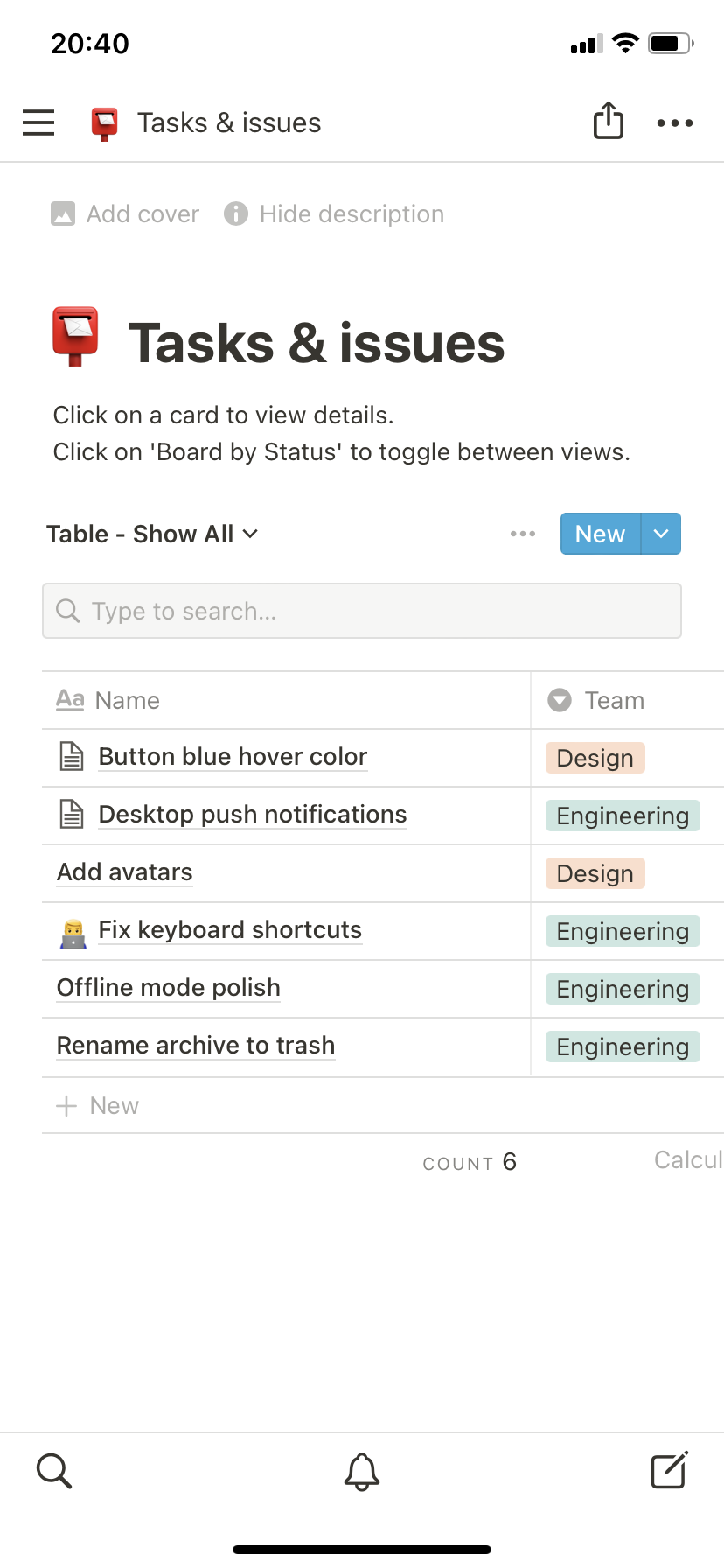Screen dimensions: 724x1568
Task: Tap the large postbox page icon
Action: [x=76, y=337]
